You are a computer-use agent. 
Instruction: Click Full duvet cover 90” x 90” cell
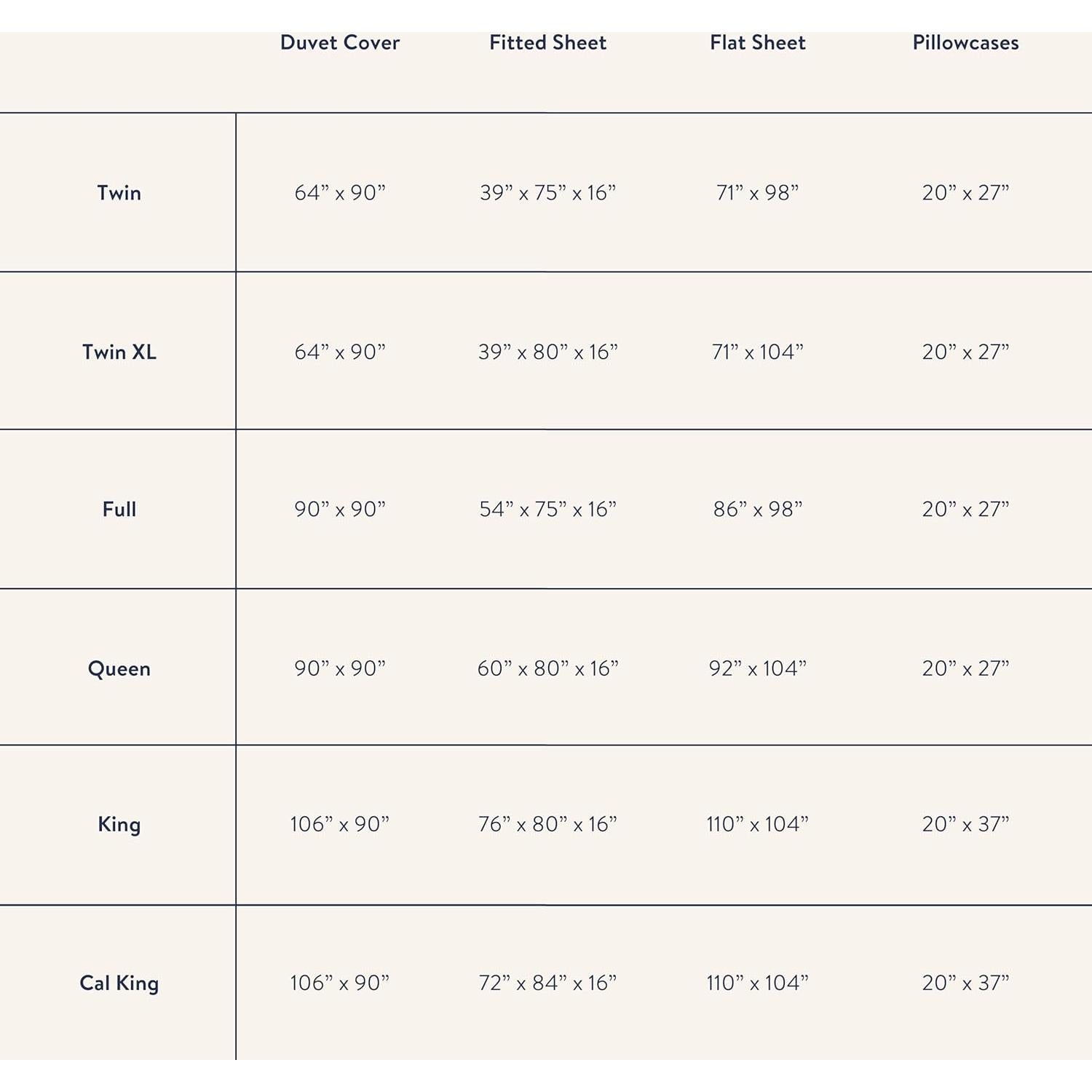pos(340,510)
